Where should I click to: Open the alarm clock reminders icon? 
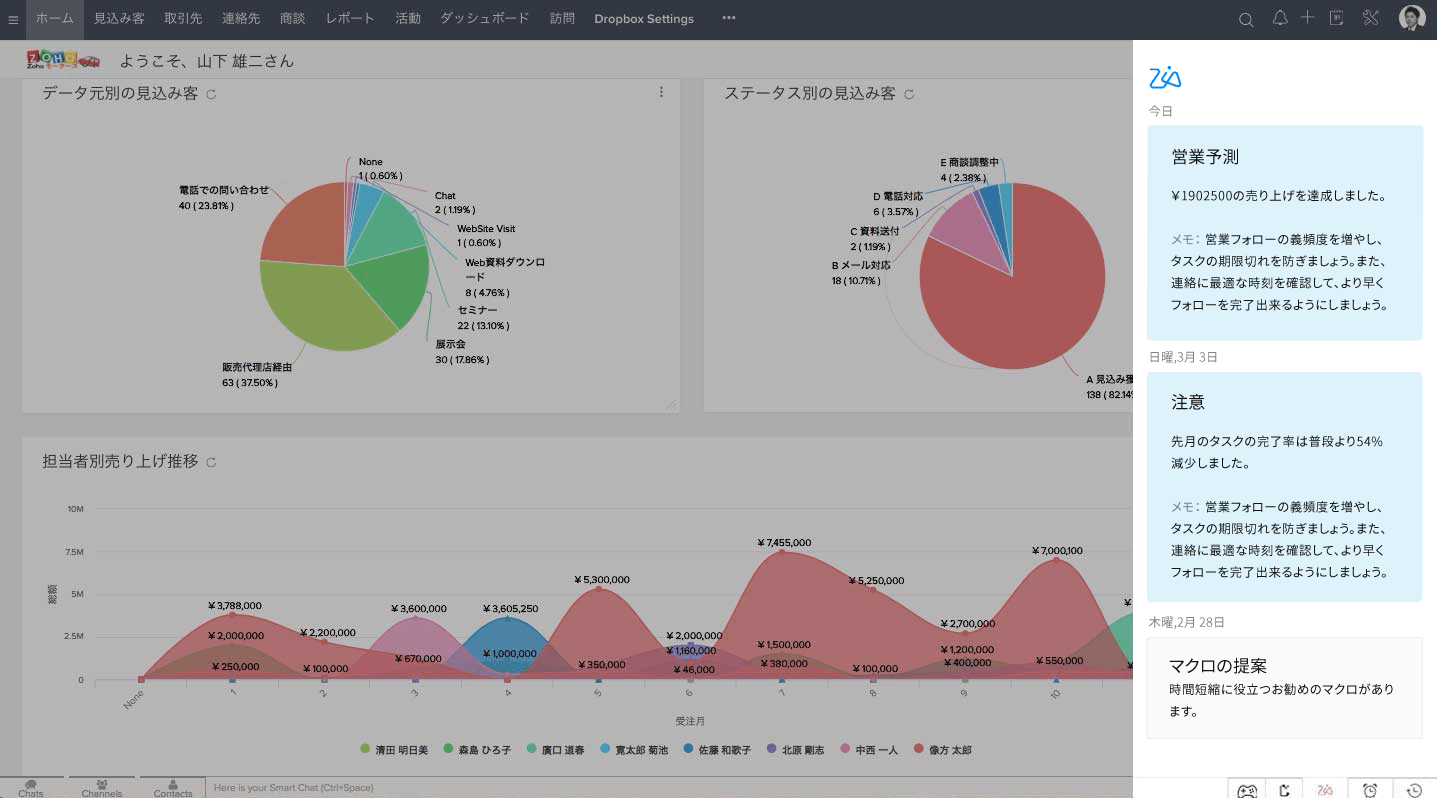point(1370,790)
